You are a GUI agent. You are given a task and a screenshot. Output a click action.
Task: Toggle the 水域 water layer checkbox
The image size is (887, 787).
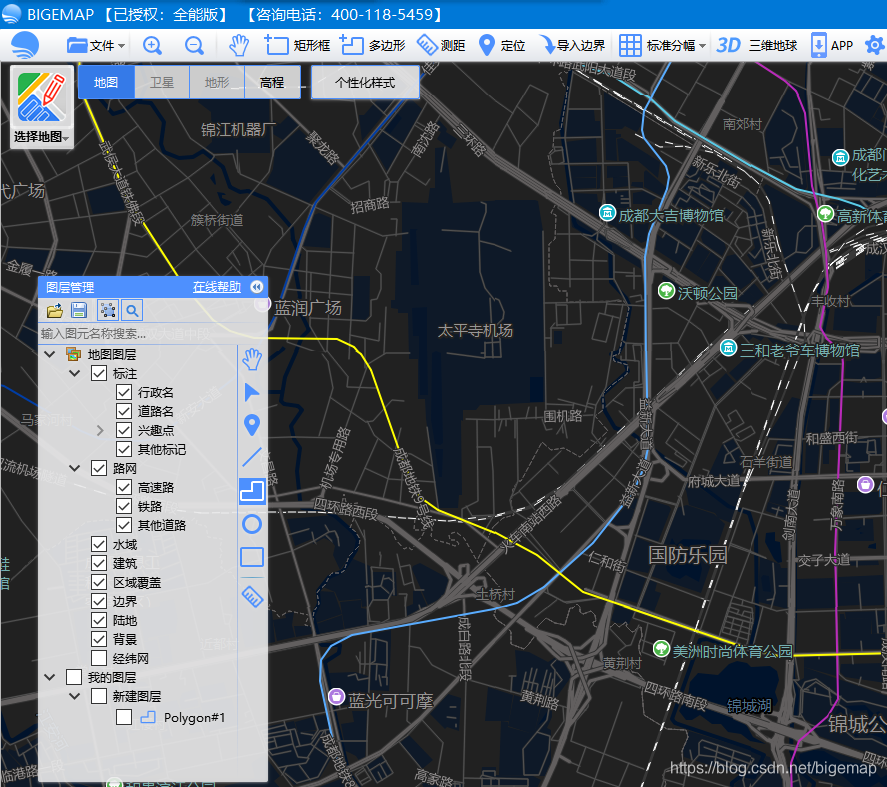(99, 544)
